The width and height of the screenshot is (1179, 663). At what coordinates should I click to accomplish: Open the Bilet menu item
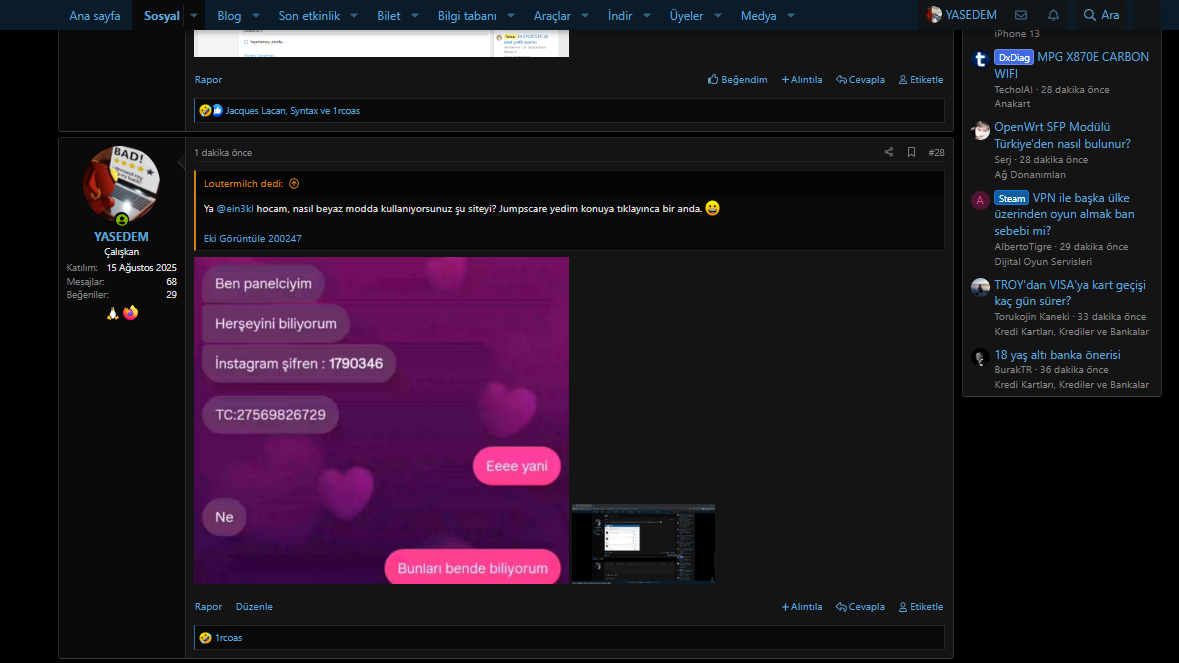pos(389,15)
